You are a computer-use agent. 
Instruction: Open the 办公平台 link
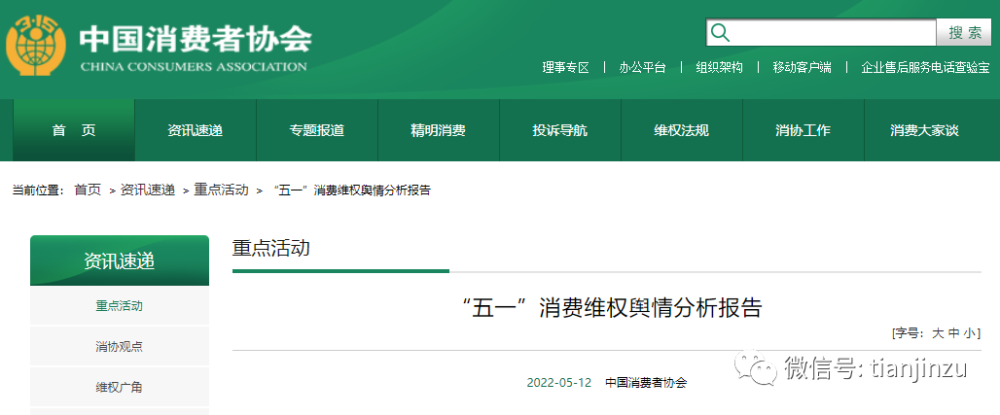pyautogui.click(x=642, y=68)
